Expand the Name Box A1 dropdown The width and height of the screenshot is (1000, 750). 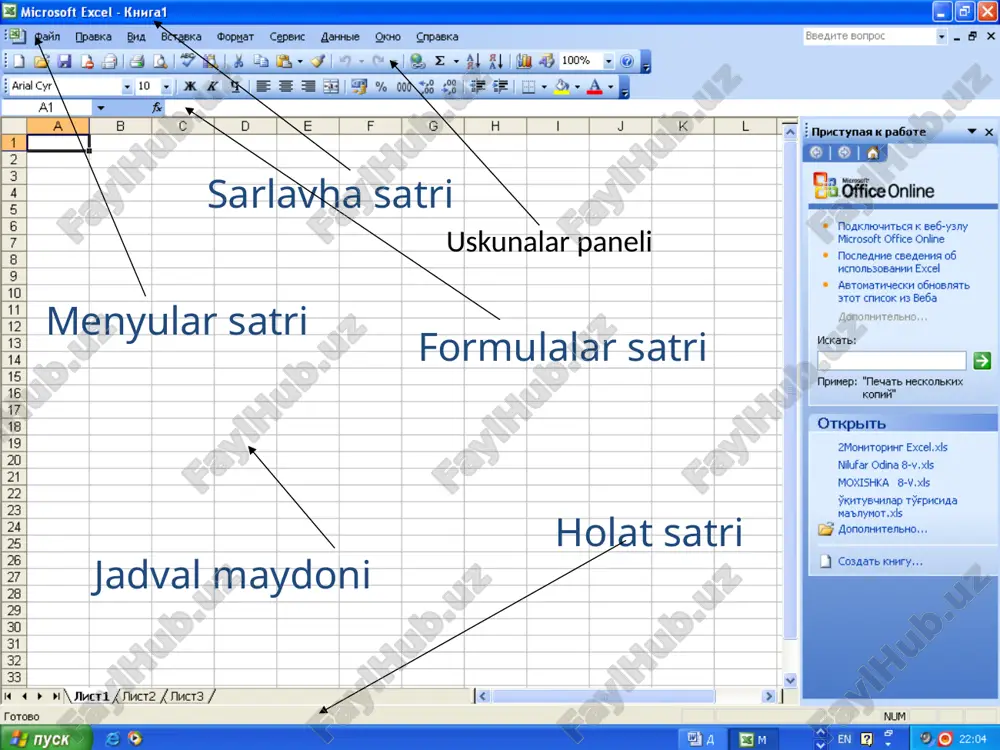click(x=100, y=108)
